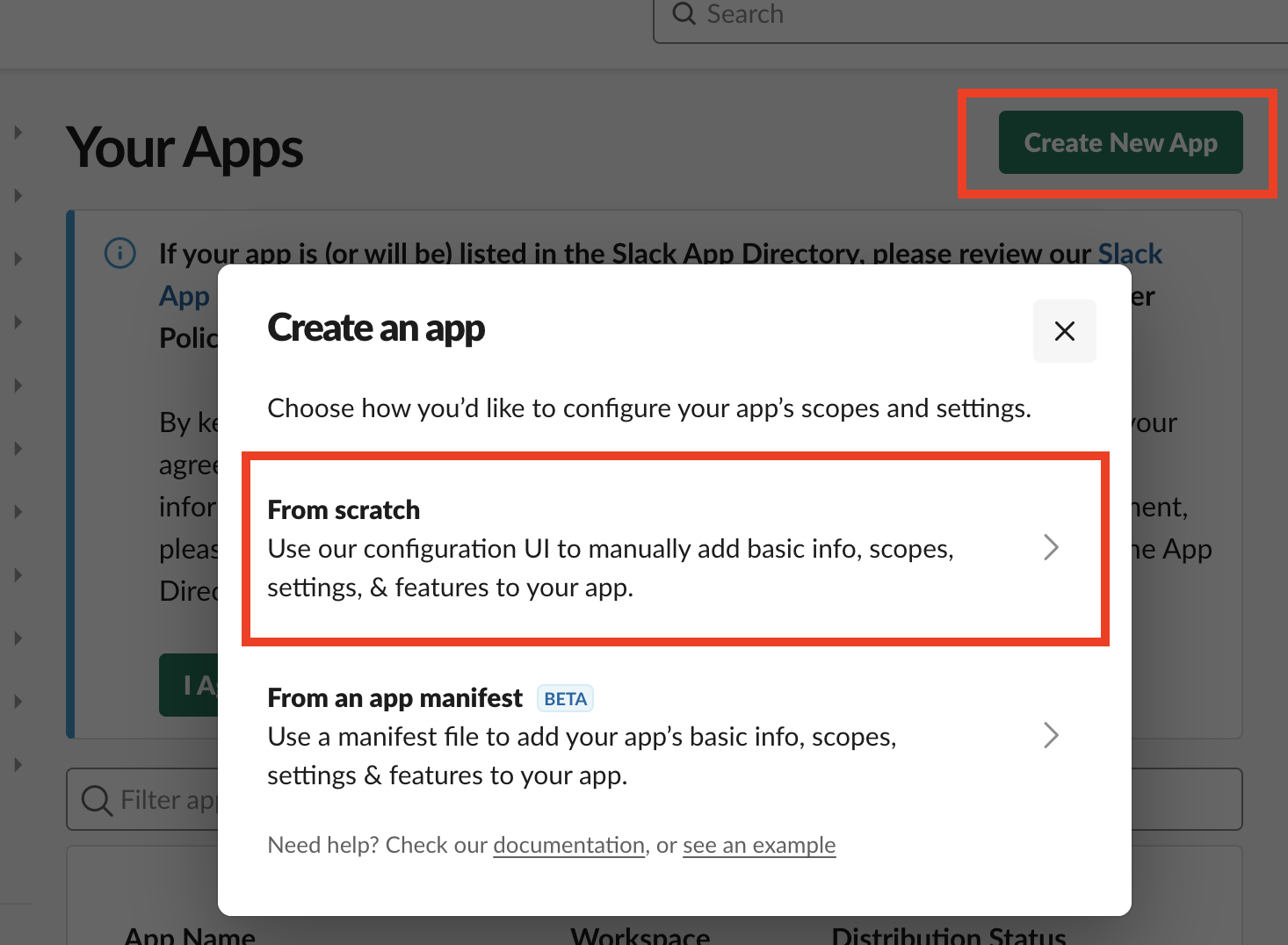Click the Your Apps heading
This screenshot has width=1288, height=945.
(x=185, y=148)
